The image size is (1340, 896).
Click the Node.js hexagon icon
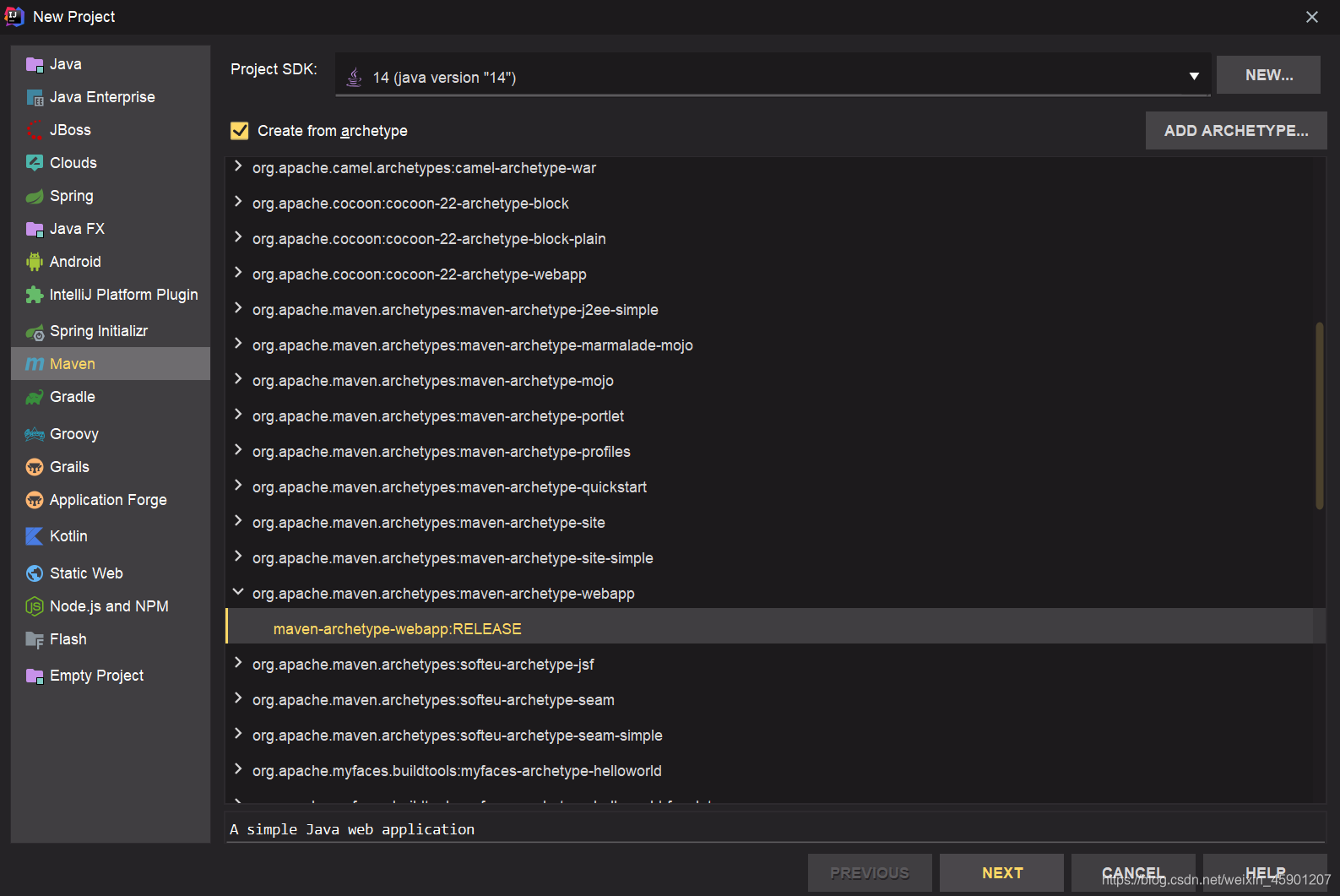coord(35,606)
